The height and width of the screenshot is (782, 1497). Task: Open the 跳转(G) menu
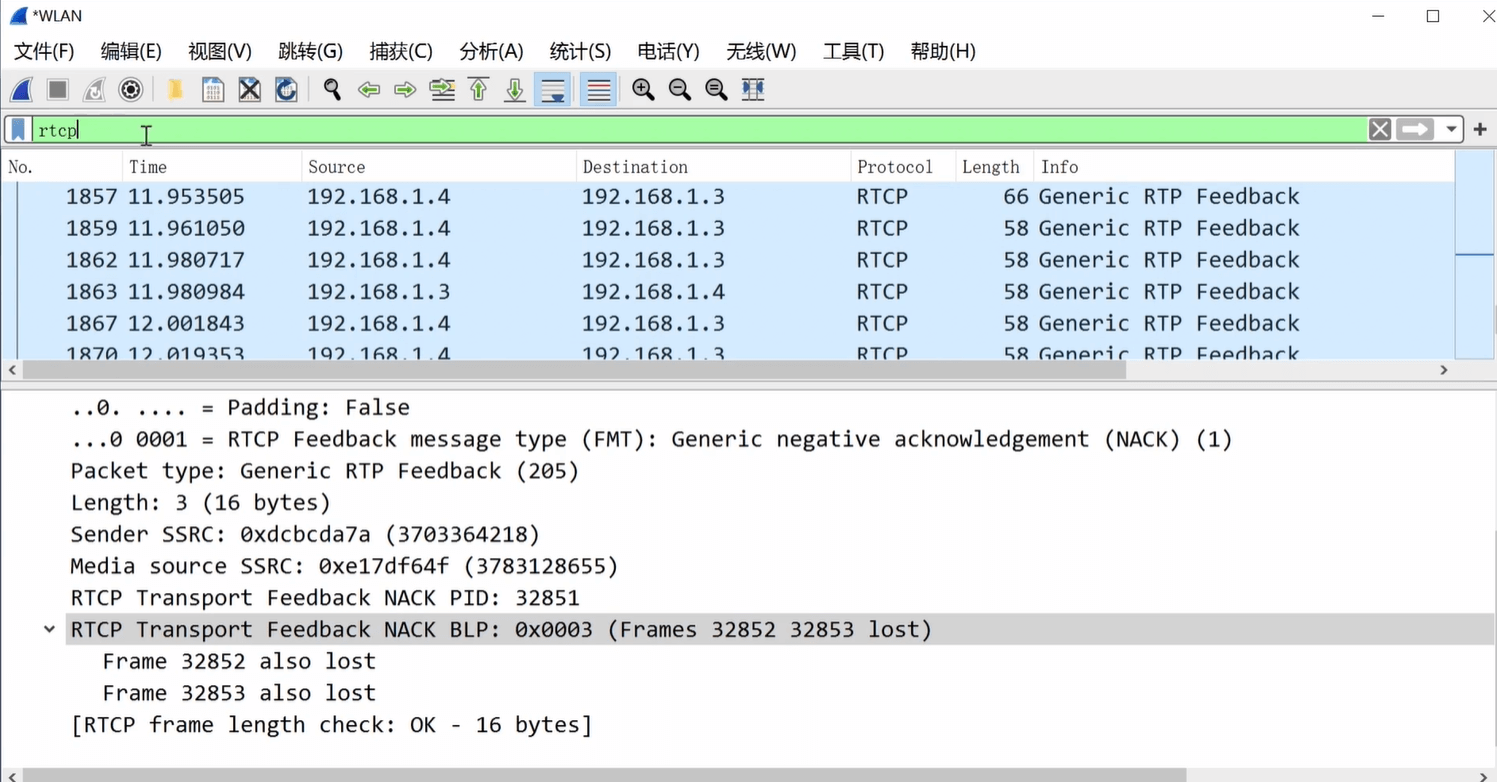coord(310,51)
